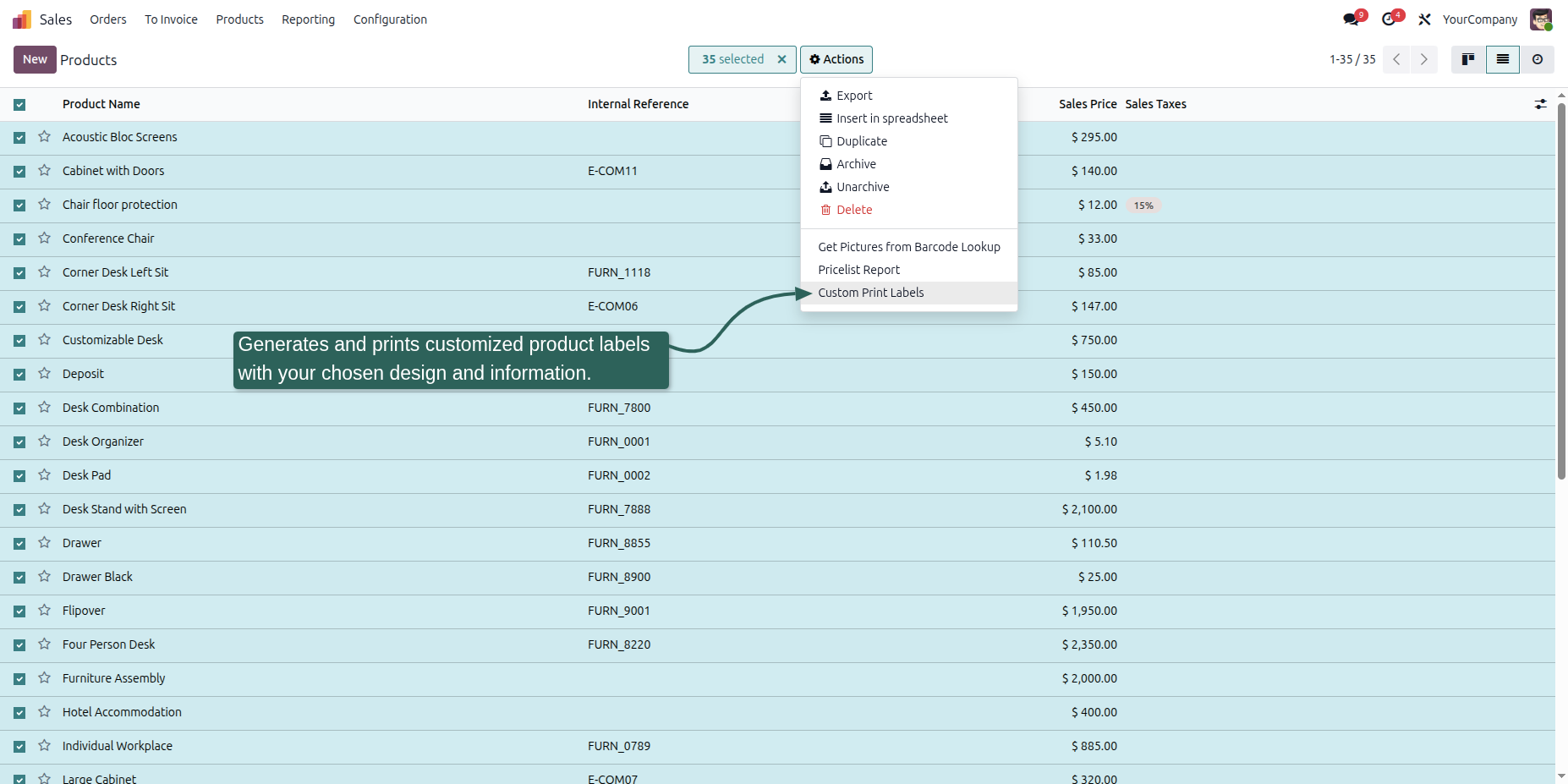The width and height of the screenshot is (1568, 784).
Task: Clear the 35 selected filter
Action: 782,59
